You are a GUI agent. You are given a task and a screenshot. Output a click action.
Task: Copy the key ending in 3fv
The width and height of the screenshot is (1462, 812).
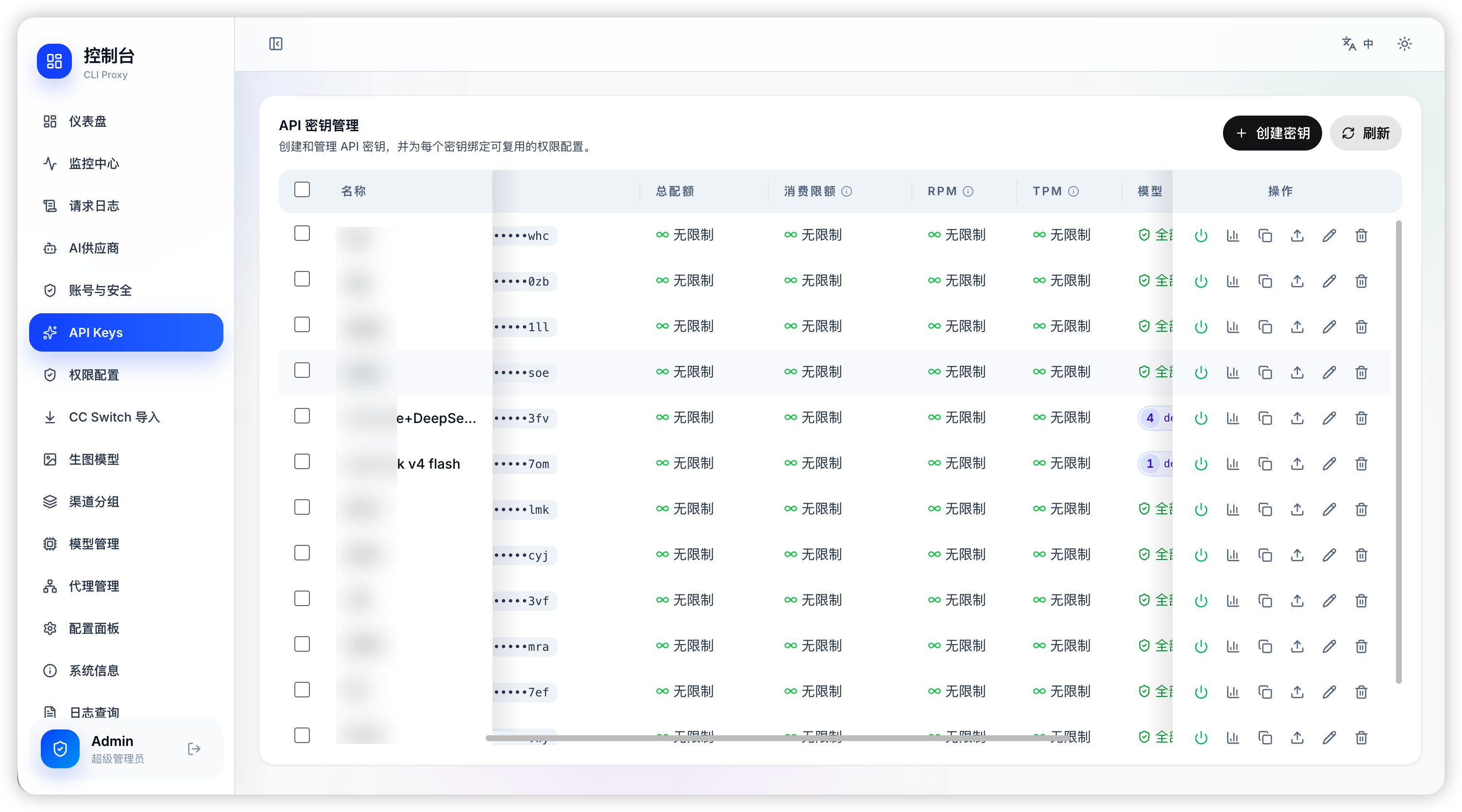coord(1265,418)
